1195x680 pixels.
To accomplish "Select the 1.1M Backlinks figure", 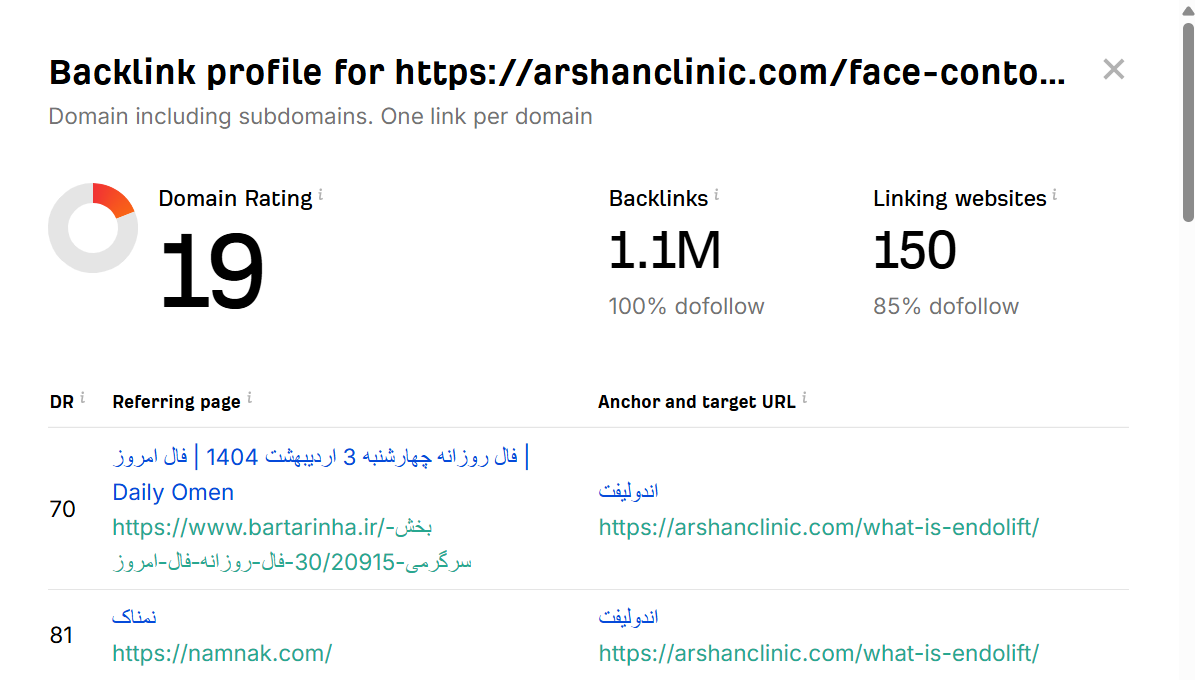I will [665, 250].
